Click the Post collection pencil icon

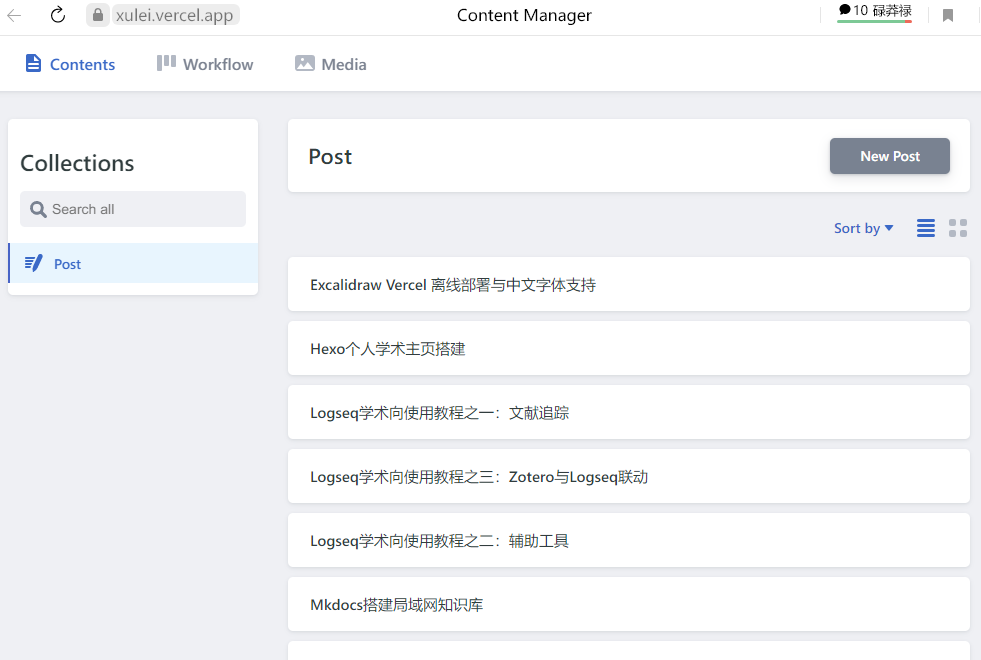(x=33, y=264)
